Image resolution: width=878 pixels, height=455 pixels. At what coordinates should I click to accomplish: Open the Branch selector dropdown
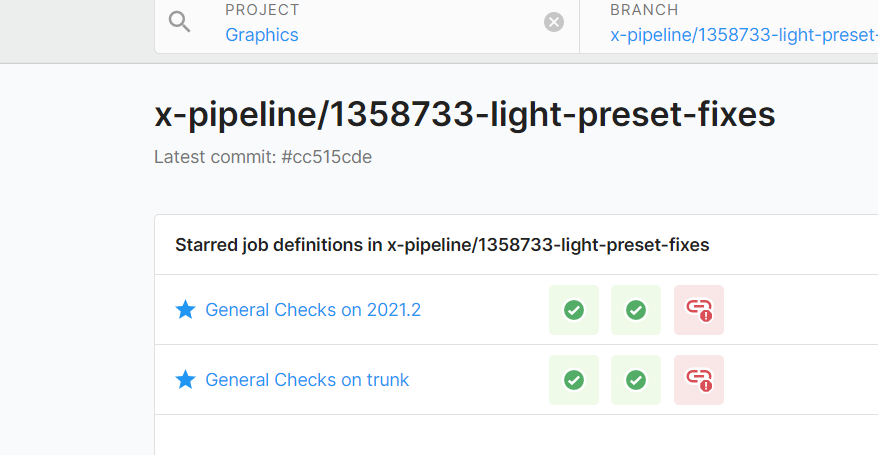click(740, 24)
